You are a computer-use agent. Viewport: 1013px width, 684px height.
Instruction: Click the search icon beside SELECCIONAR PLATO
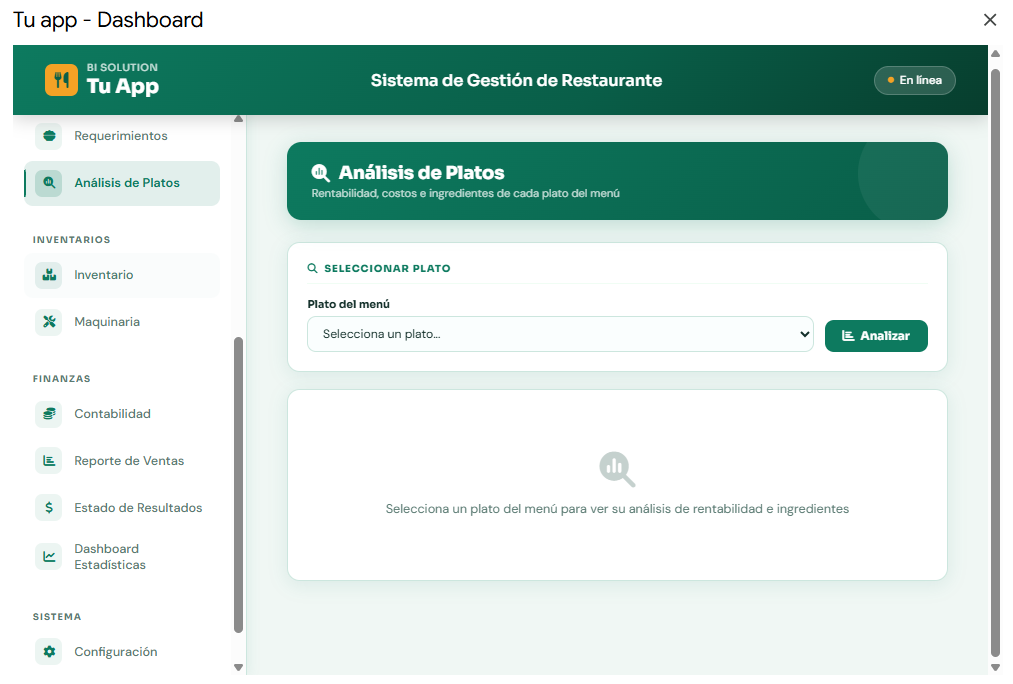(x=313, y=268)
